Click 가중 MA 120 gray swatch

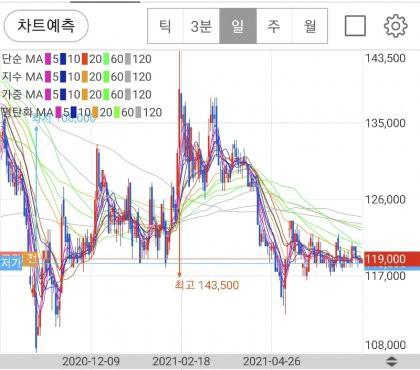click(x=128, y=94)
